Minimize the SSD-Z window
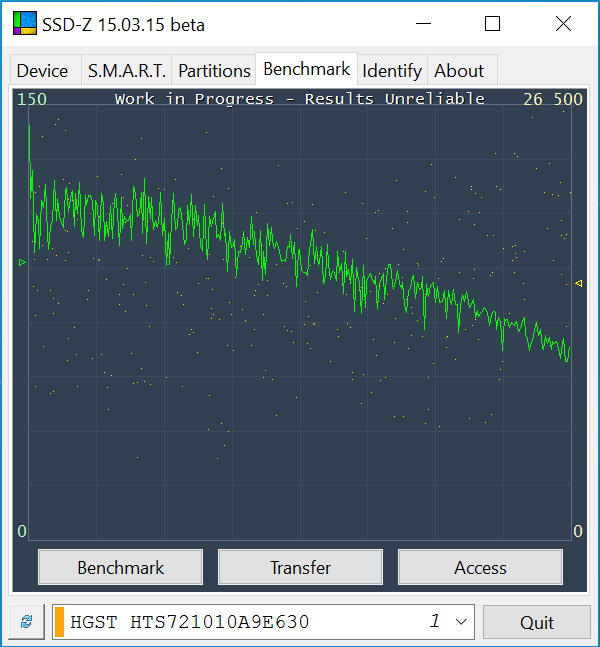This screenshot has height=647, width=600. click(423, 24)
